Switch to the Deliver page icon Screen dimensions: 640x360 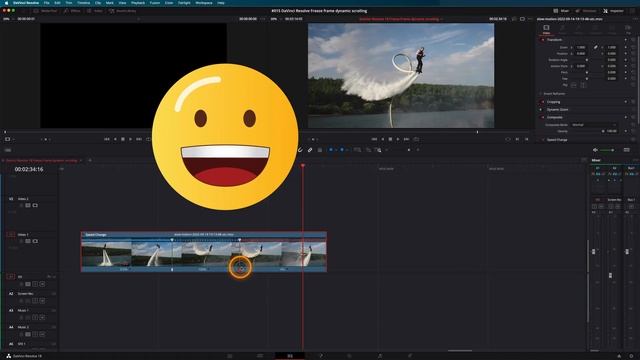410,356
